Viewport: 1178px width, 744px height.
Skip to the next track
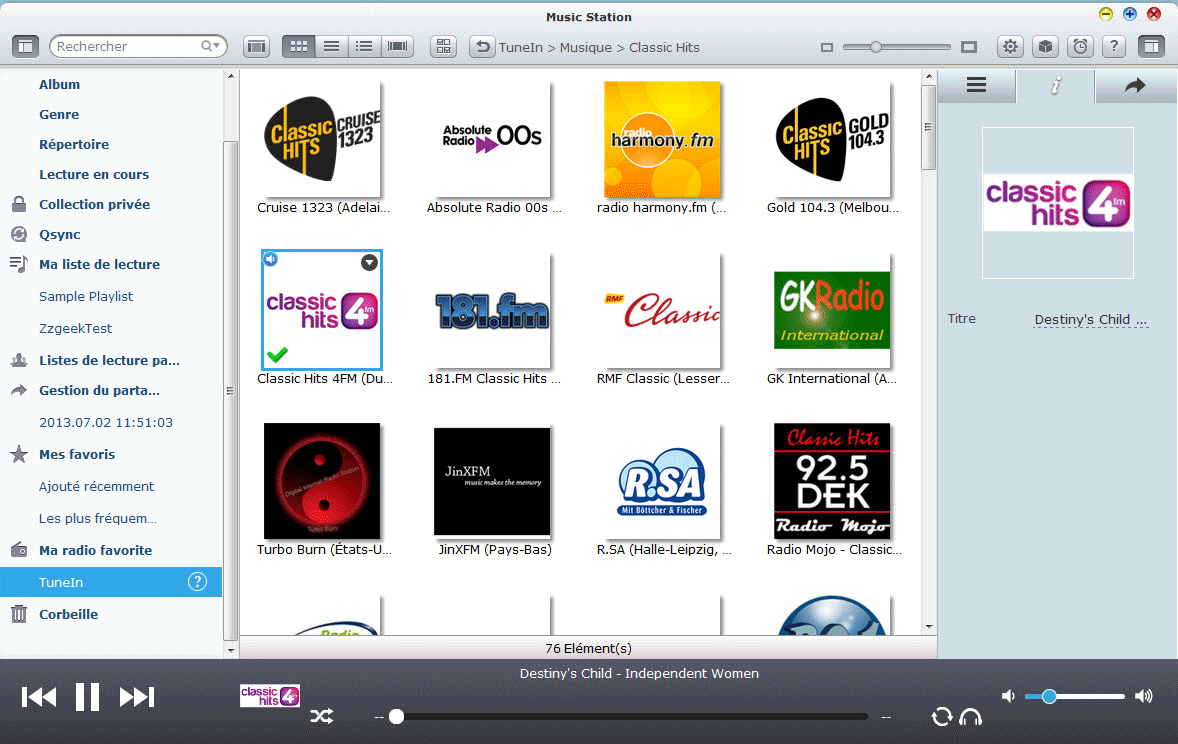click(137, 697)
